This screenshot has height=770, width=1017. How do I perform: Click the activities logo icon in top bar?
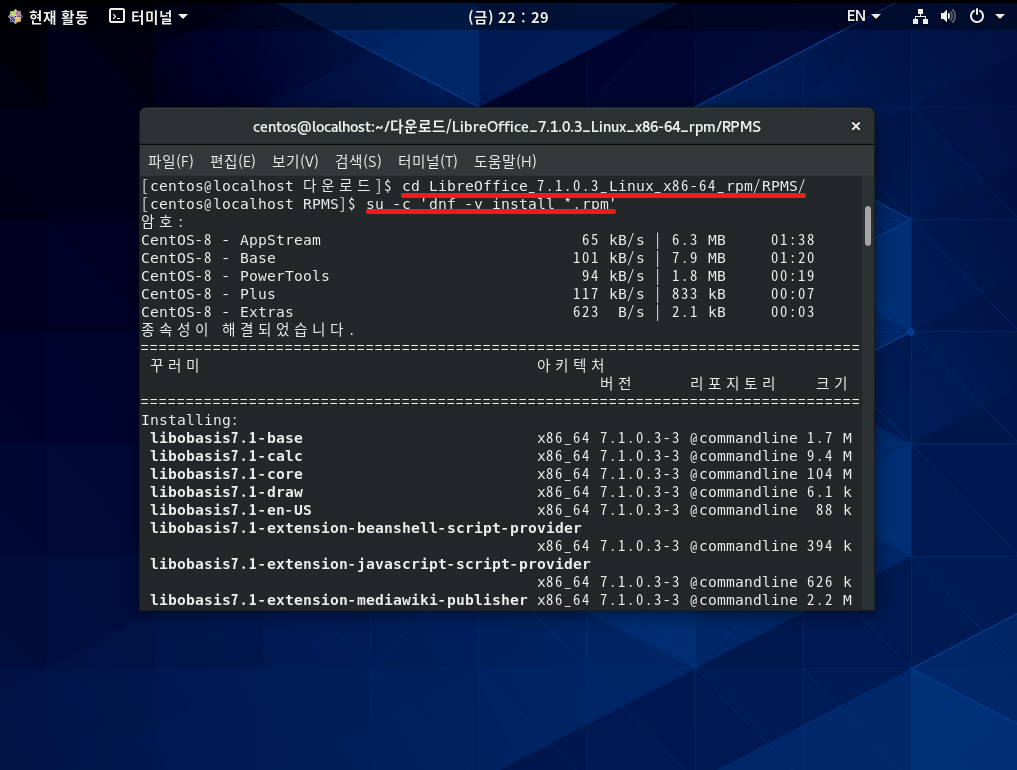click(15, 17)
